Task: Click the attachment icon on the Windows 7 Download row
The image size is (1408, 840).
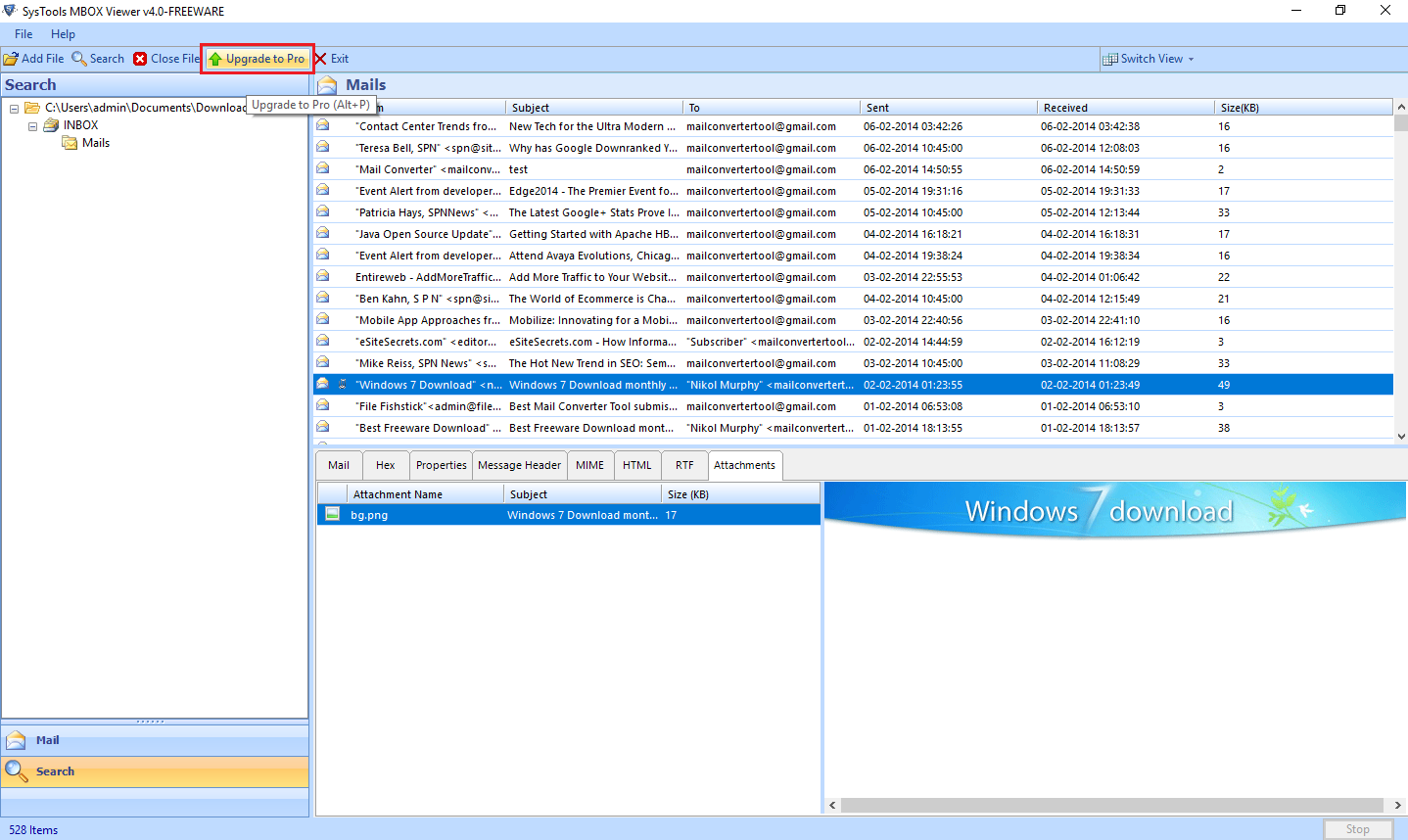Action: tap(341, 384)
